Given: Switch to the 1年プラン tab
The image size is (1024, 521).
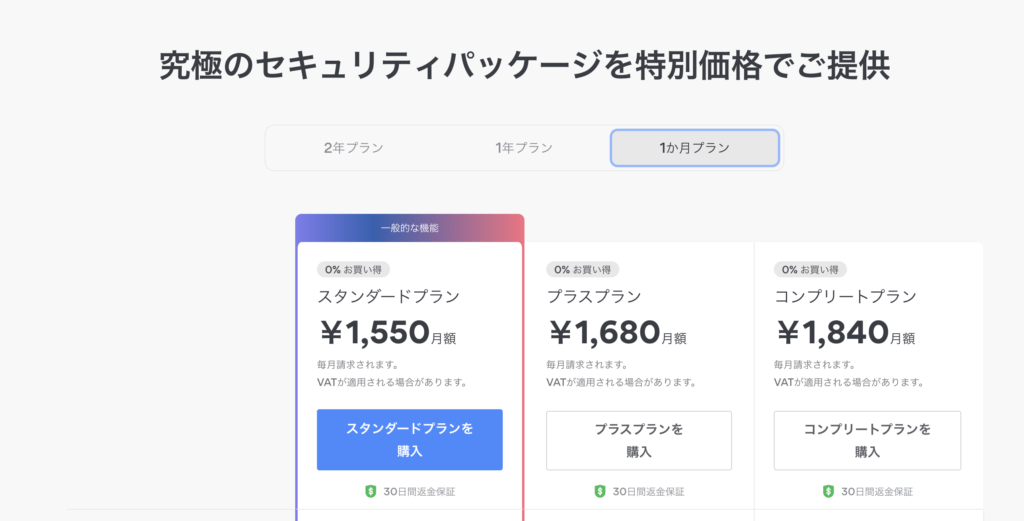Looking at the screenshot, I should click(524, 148).
